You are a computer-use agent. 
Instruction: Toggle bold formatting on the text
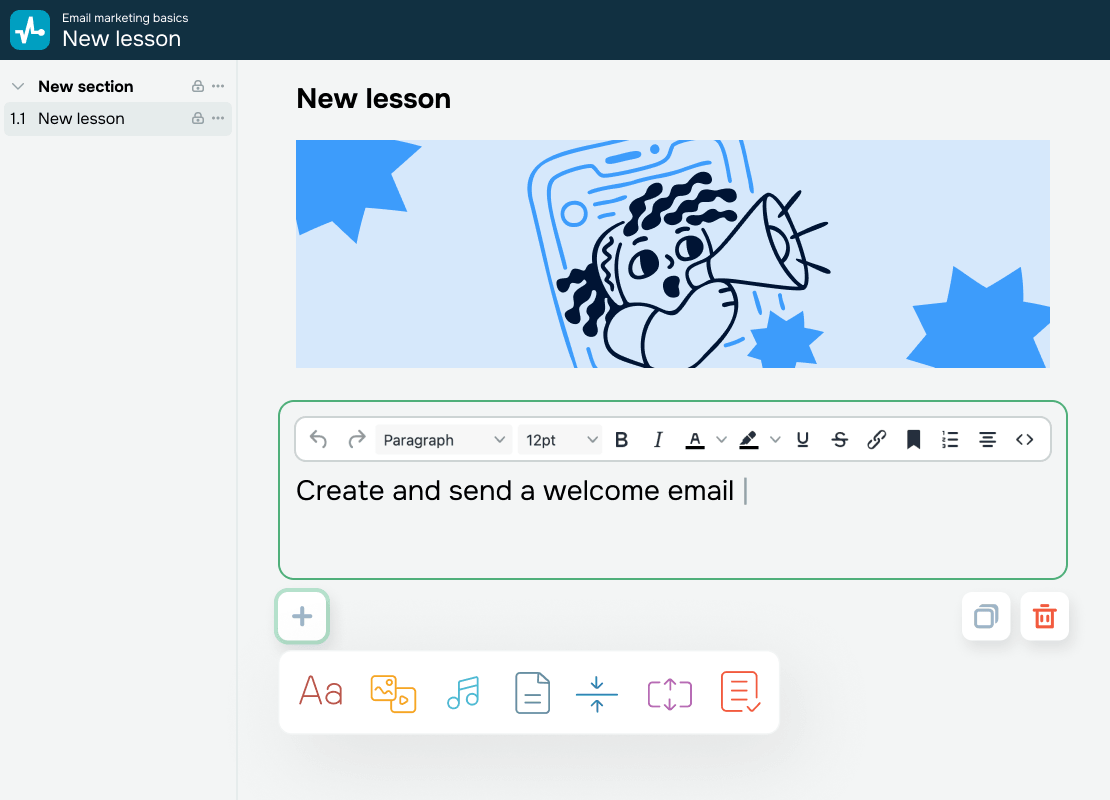pyautogui.click(x=622, y=439)
